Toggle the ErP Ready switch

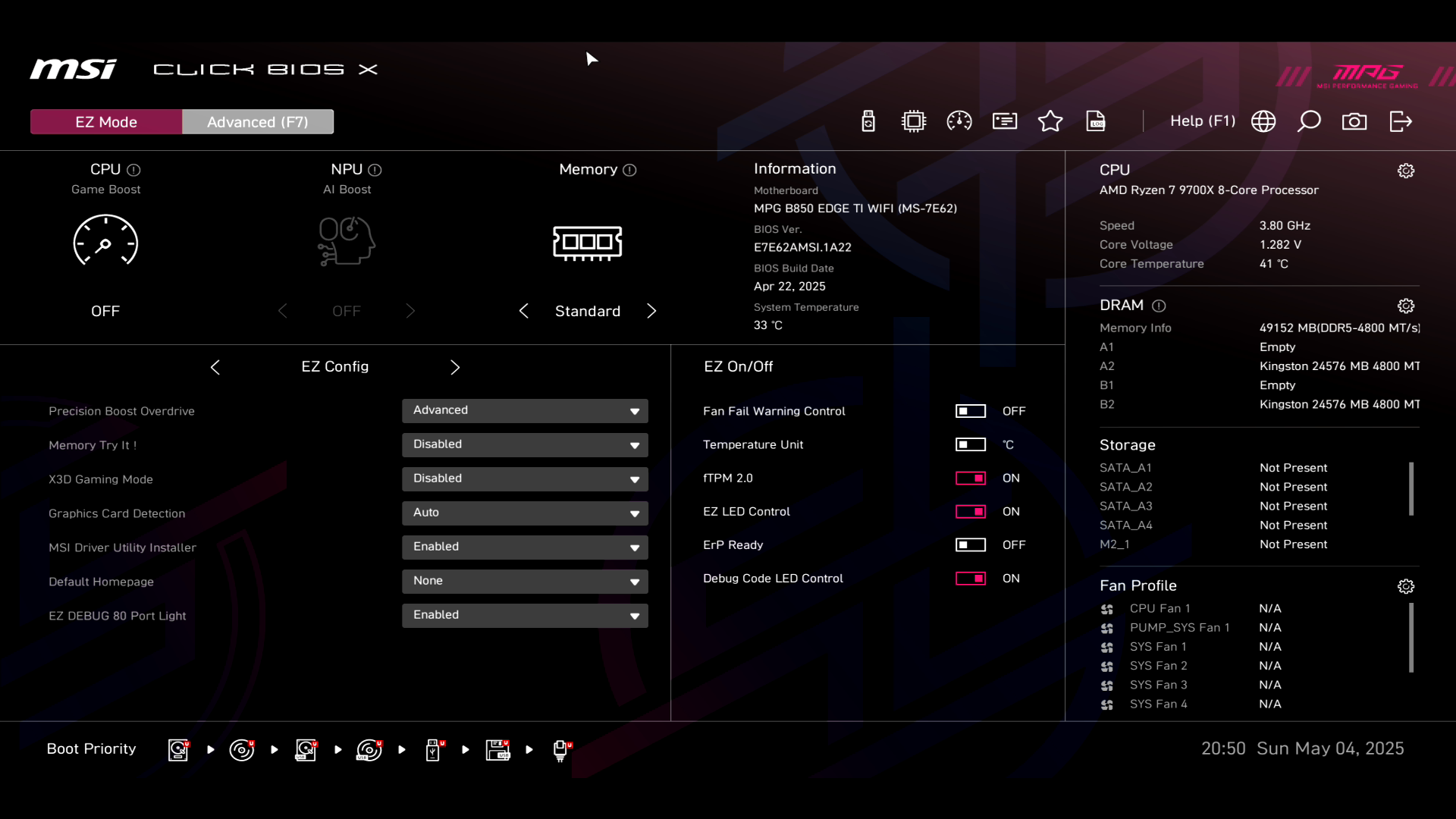(970, 544)
